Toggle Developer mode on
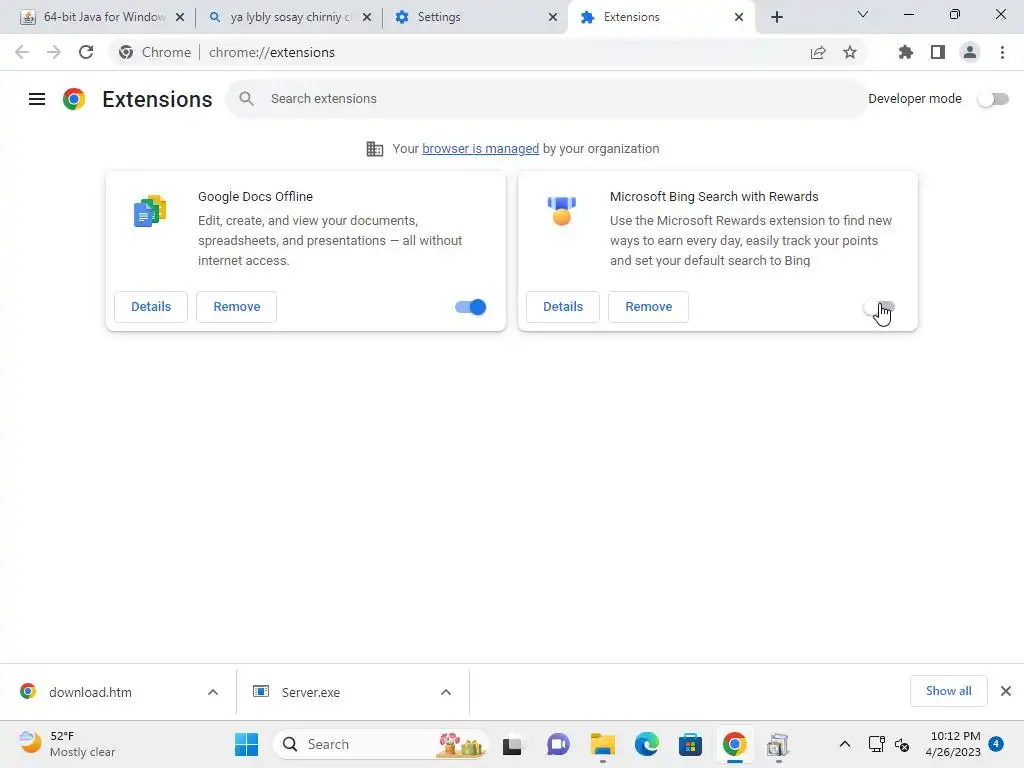This screenshot has width=1024, height=768. (993, 99)
